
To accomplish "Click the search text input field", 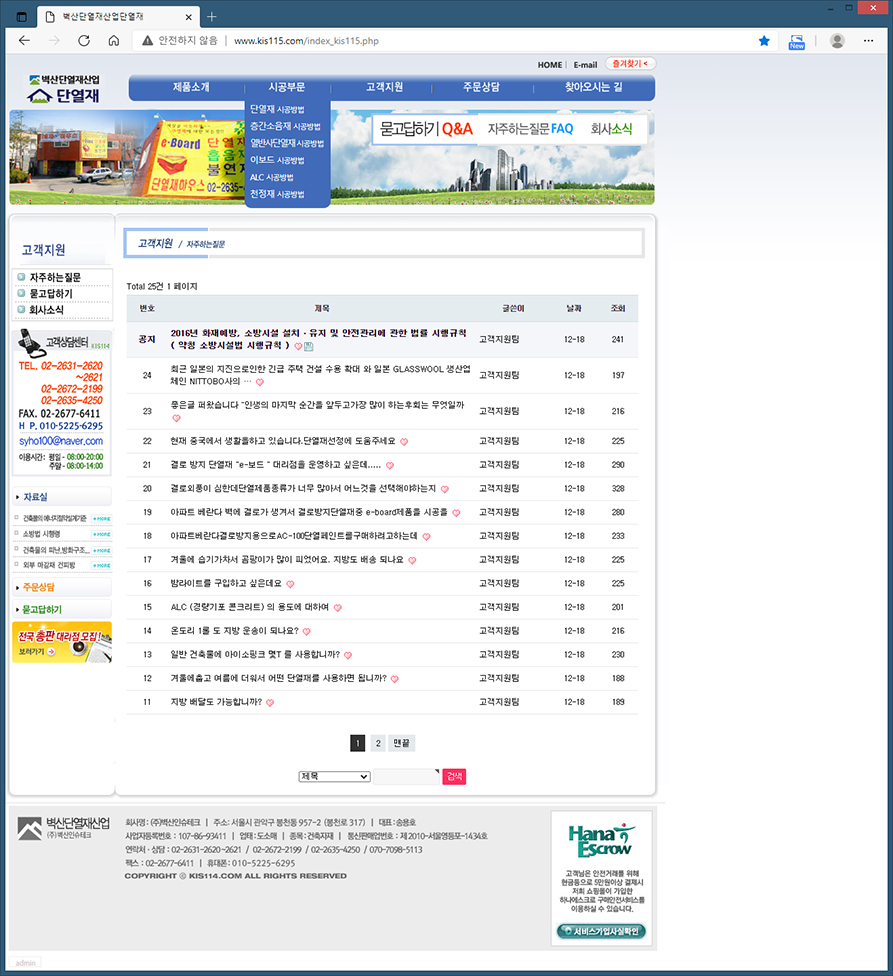I will pos(405,777).
